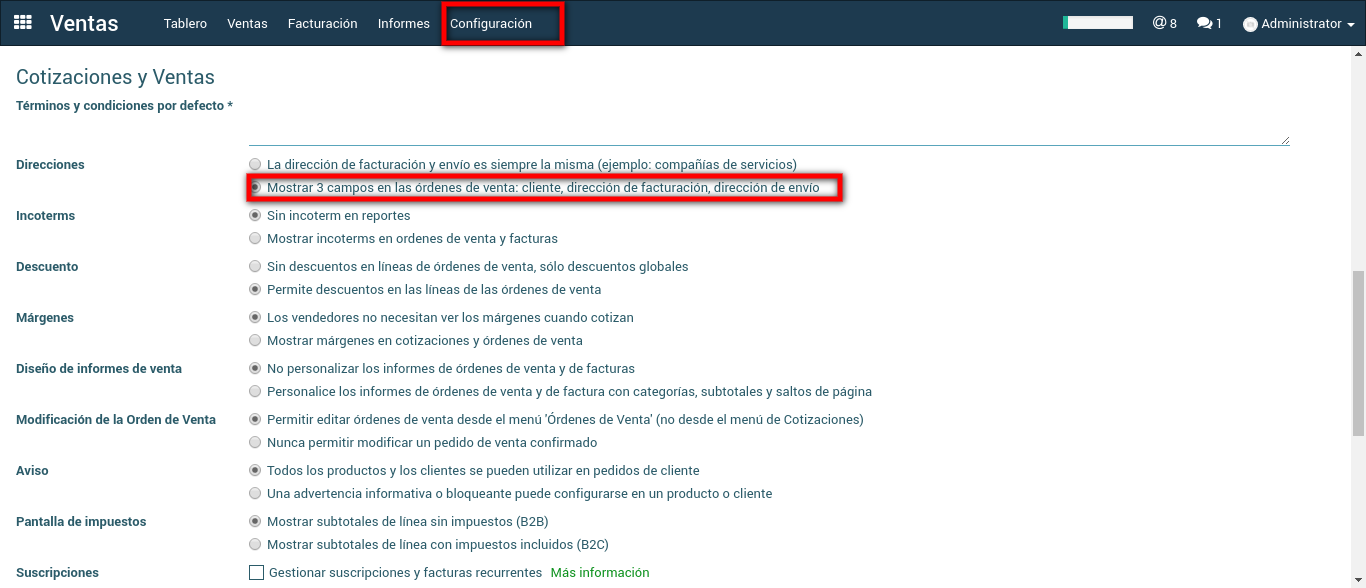1366x588 pixels.
Task: Open the Facturación menu
Action: click(x=322, y=23)
